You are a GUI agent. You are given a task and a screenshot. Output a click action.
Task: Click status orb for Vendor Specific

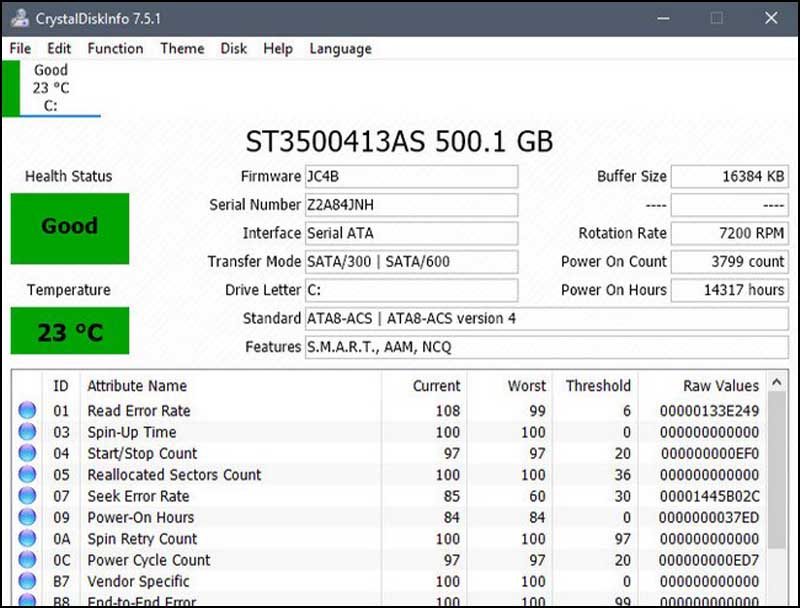tap(27, 581)
